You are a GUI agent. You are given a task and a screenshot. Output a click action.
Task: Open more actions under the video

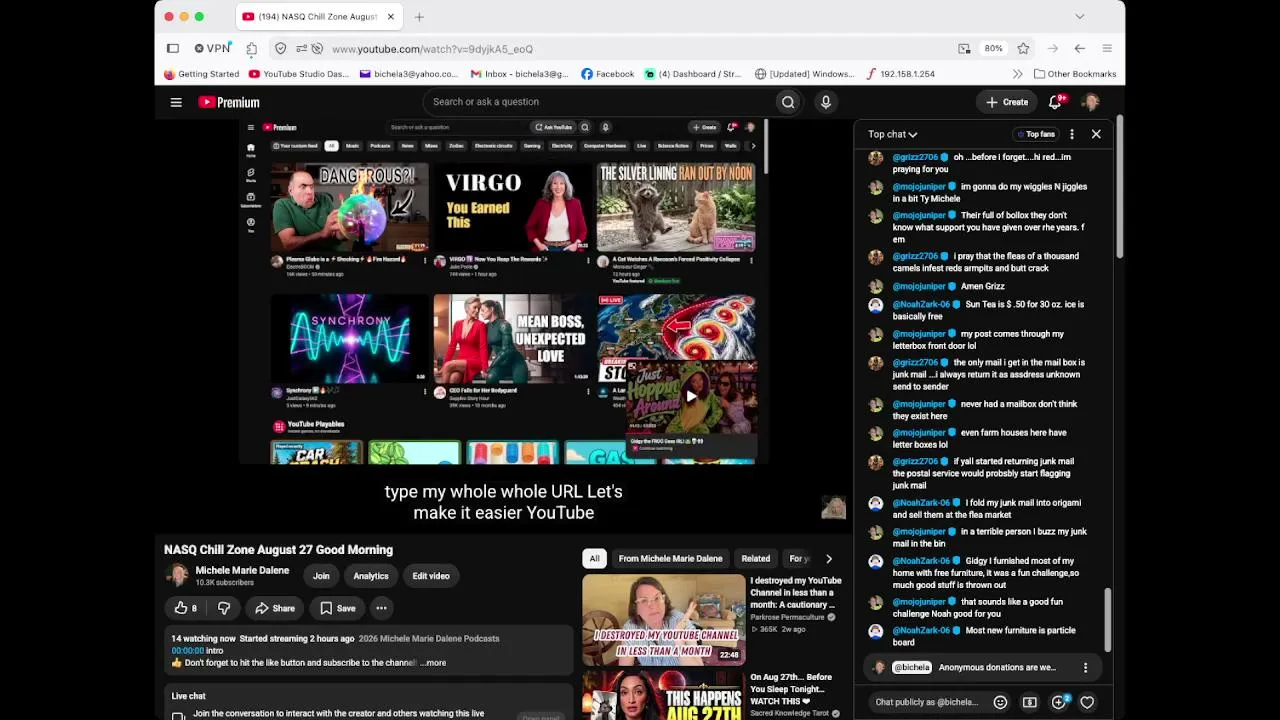click(x=381, y=608)
